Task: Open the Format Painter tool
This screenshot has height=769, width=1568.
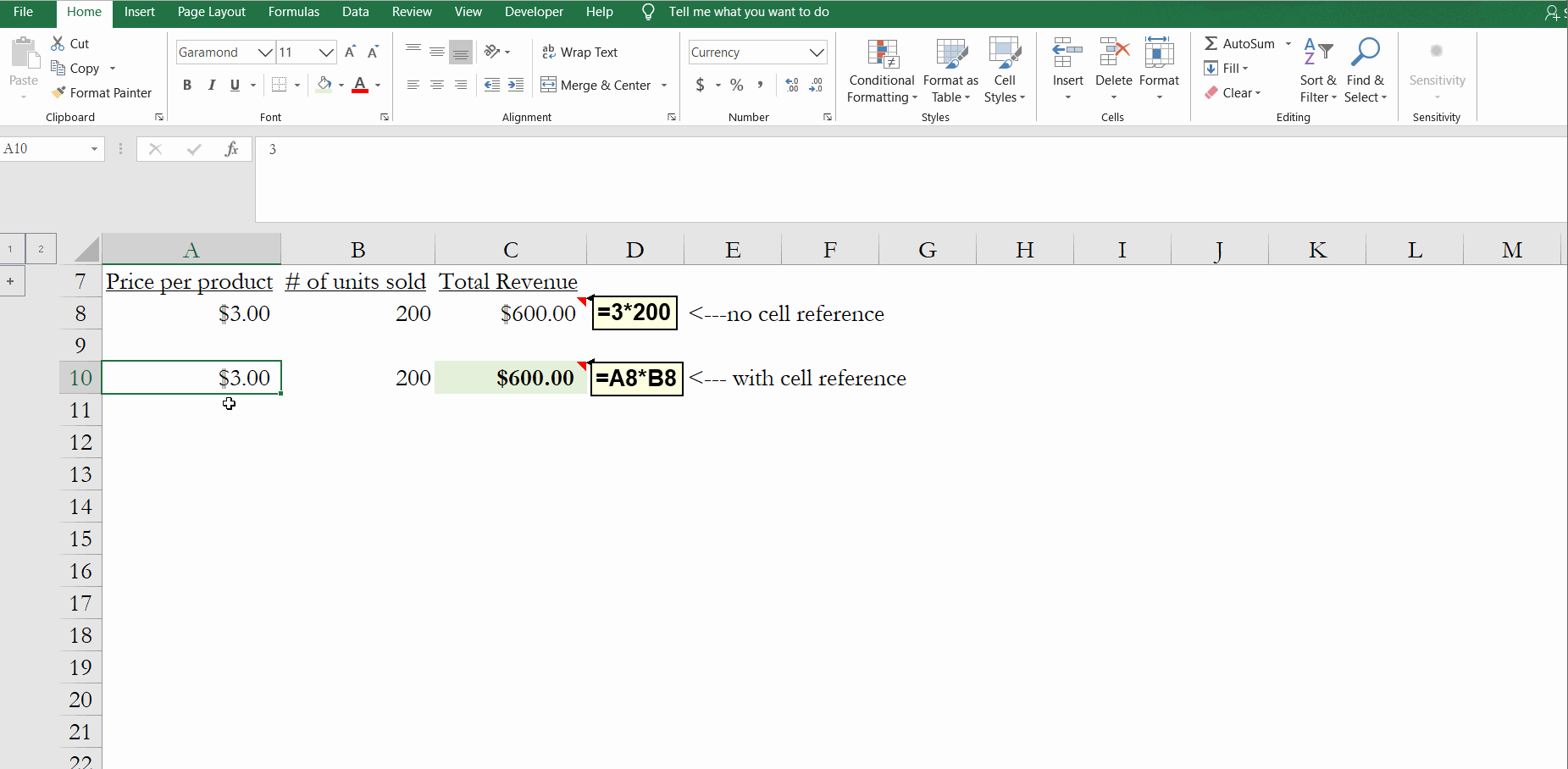Action: 102,92
